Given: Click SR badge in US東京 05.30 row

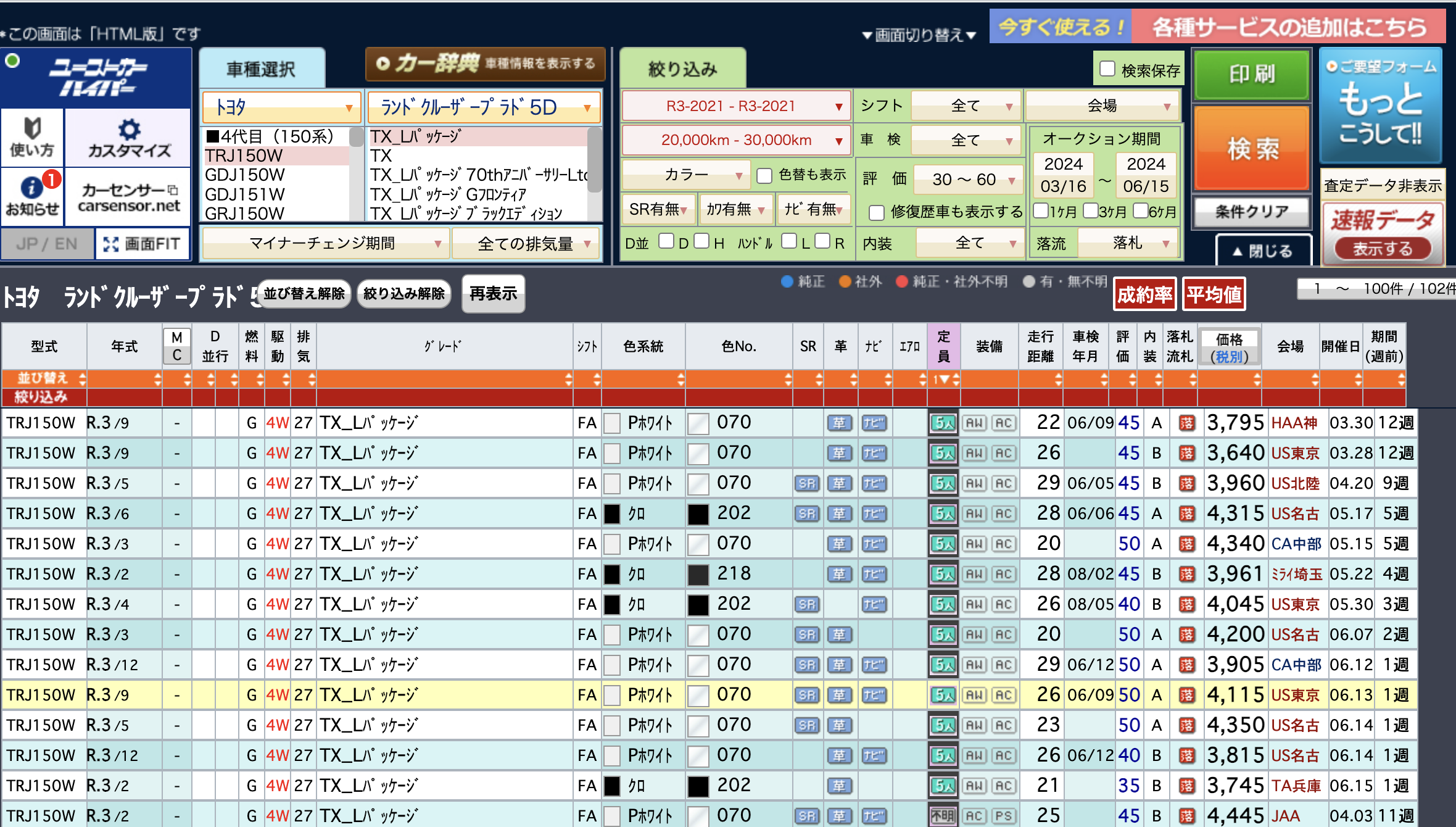Looking at the screenshot, I should 807,604.
